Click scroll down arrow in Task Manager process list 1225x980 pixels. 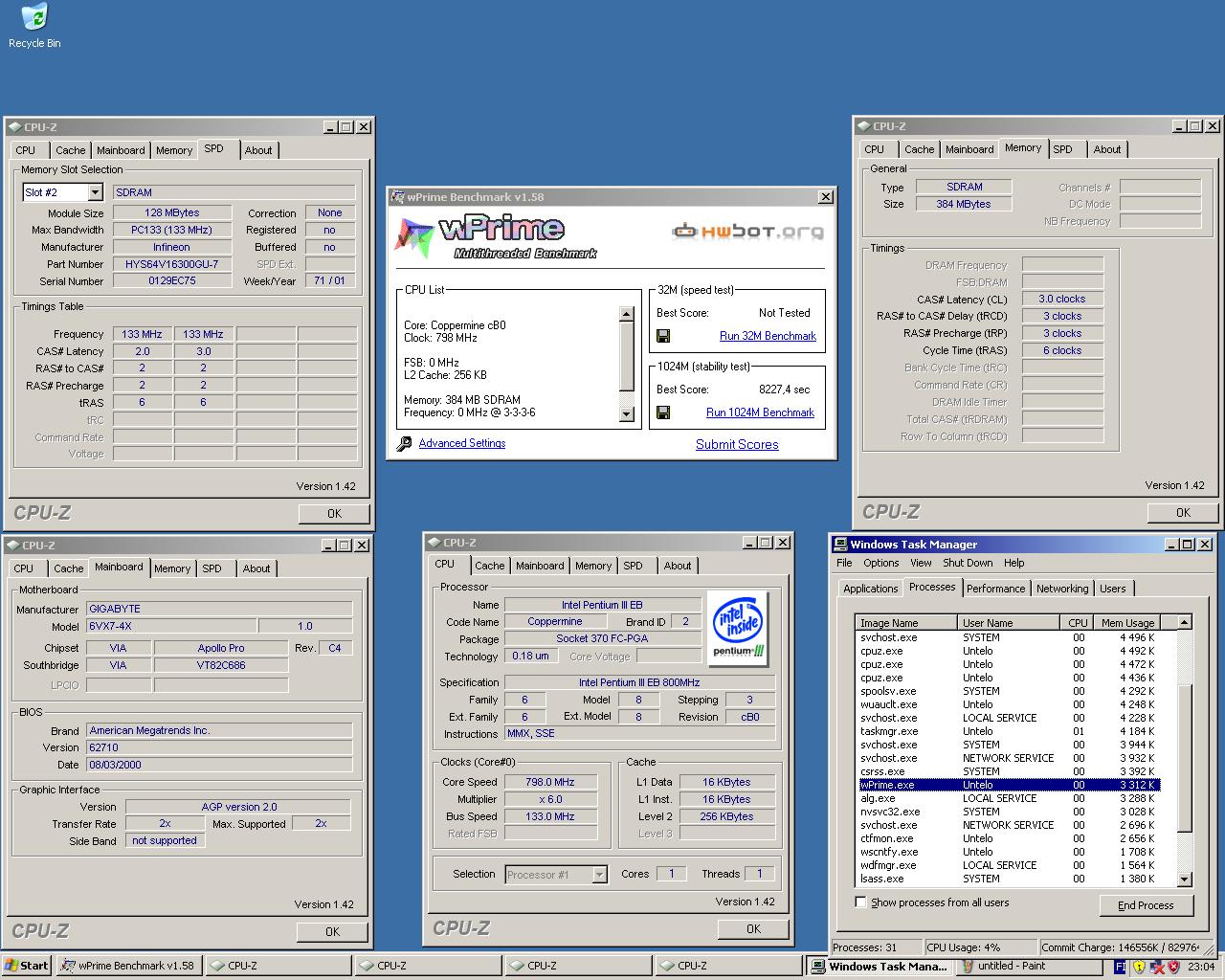pos(1184,879)
